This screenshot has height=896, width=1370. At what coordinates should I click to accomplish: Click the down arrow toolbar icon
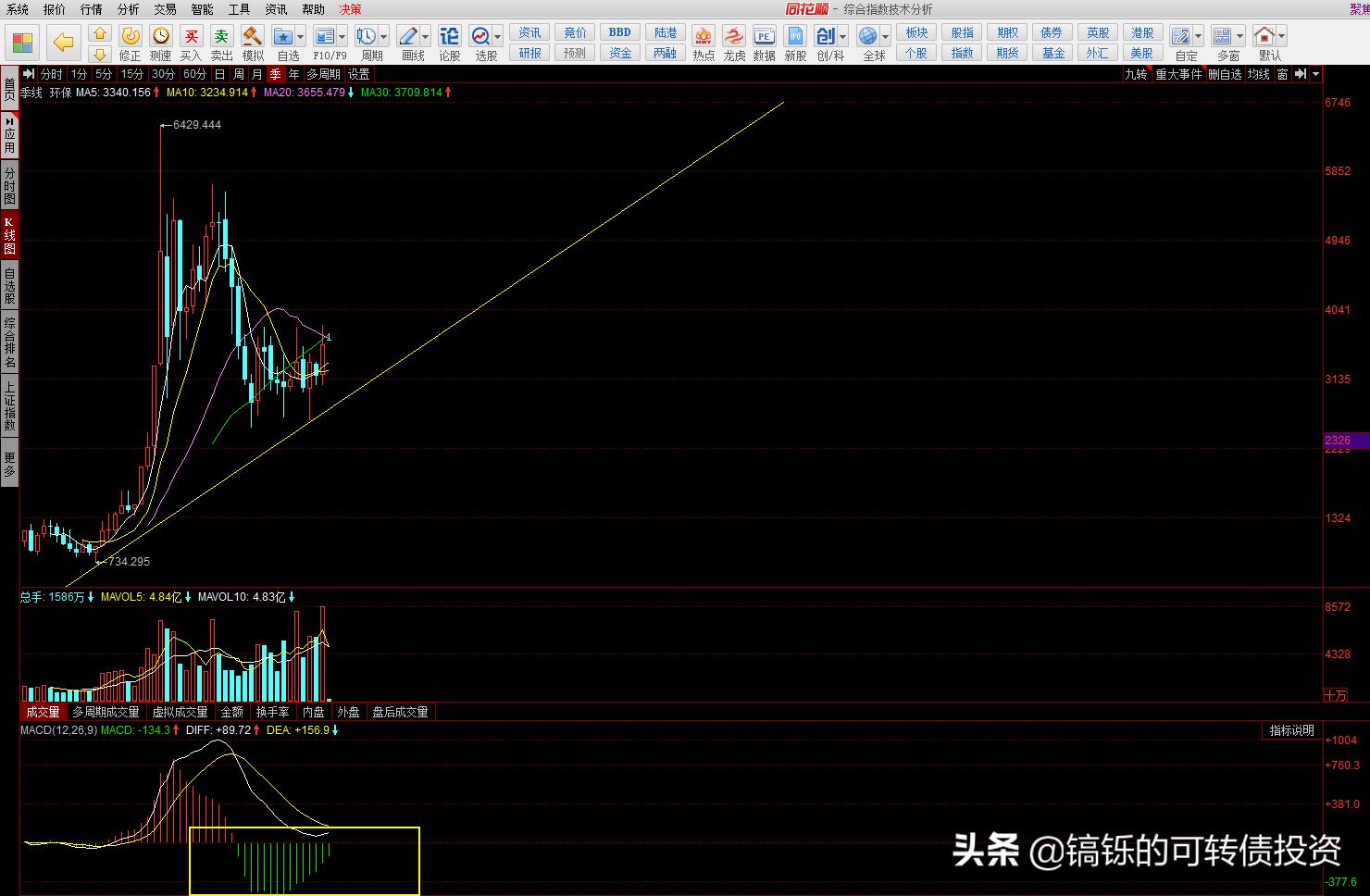pos(100,54)
